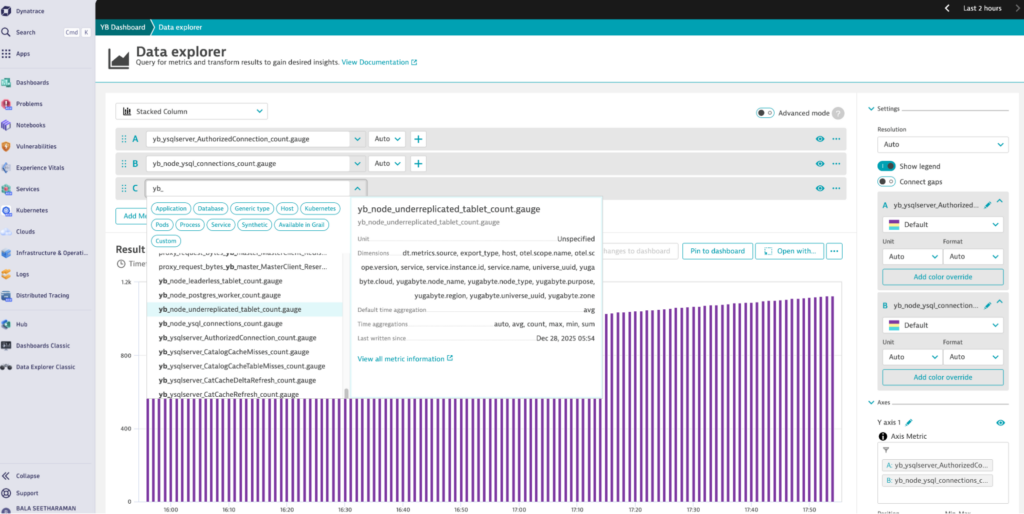Viewport: 1024px width, 514px height.
Task: Open the Resolution Auto dropdown
Action: pos(942,144)
